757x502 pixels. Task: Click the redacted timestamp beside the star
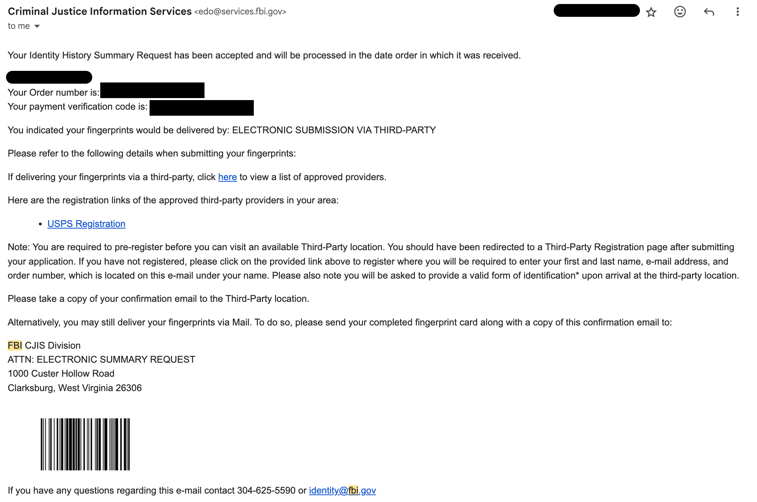coord(596,11)
